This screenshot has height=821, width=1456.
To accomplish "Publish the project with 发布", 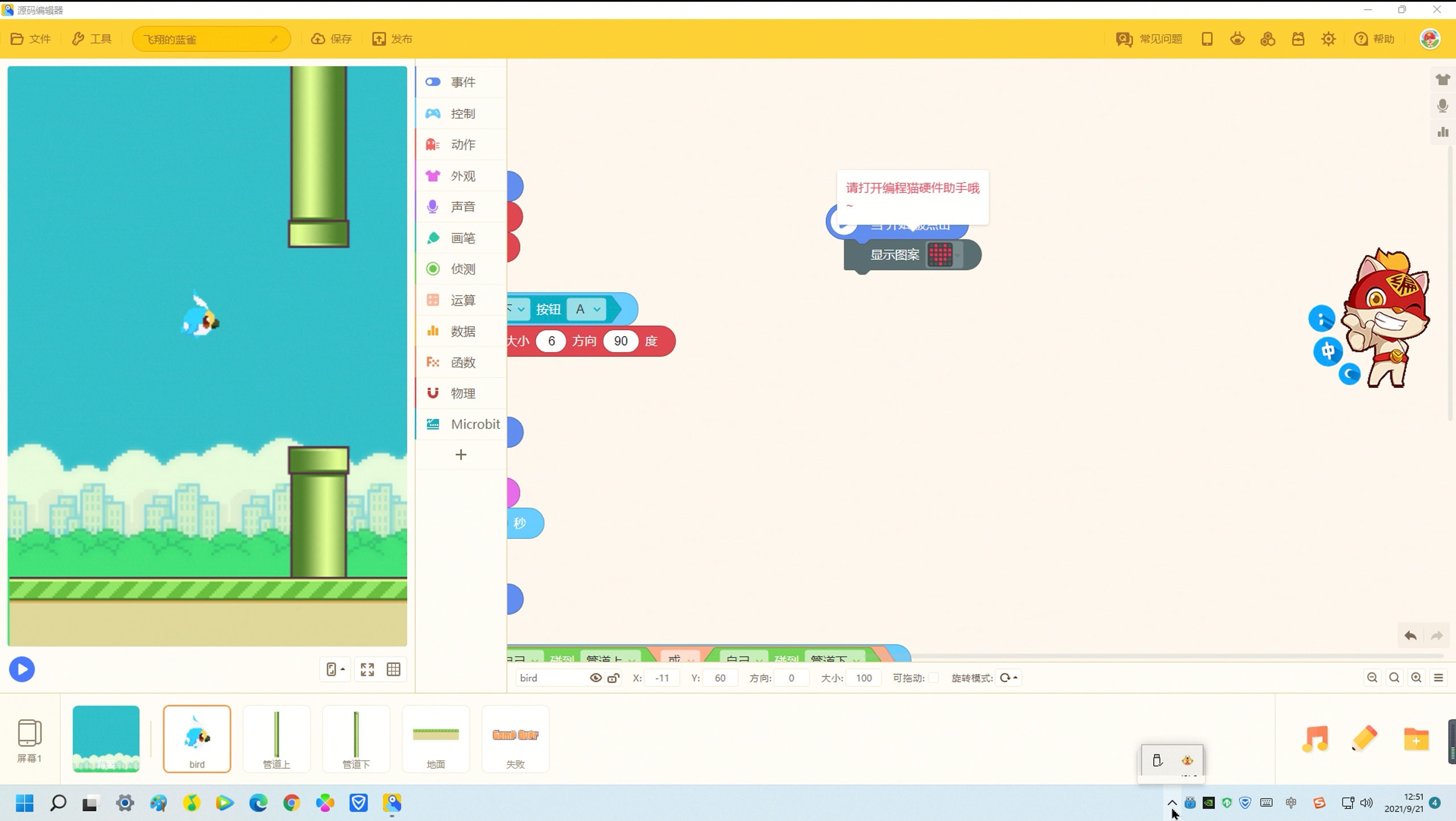I will [x=392, y=39].
